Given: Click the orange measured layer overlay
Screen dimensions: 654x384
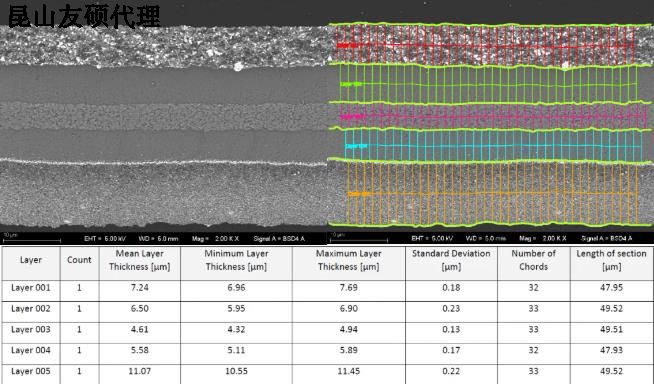Looking at the screenshot, I should [494, 194].
